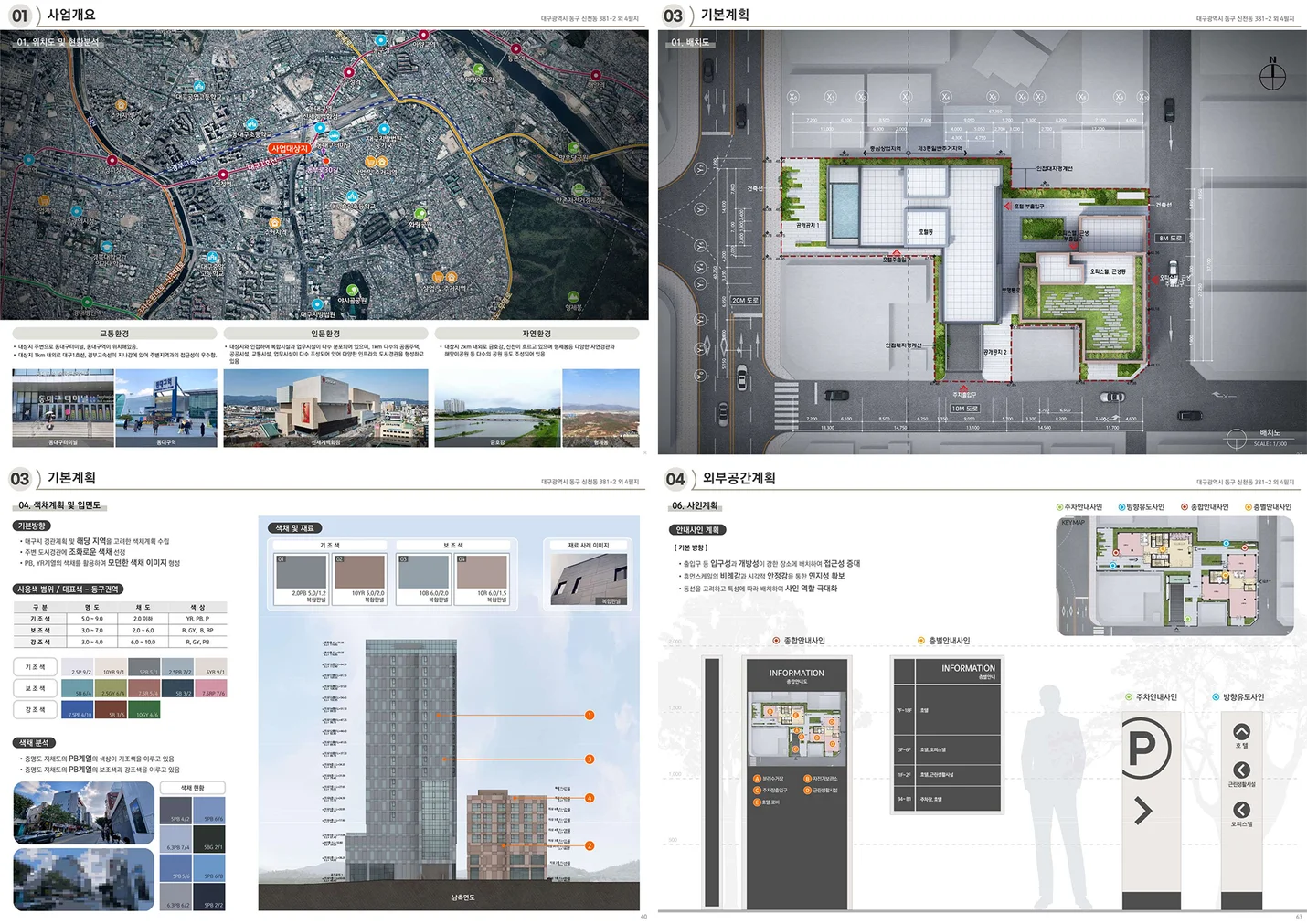Viewport: 1307px width, 924px height.
Task: Pick the 7.5PB 4/10 blue swatch
Action: click(77, 709)
